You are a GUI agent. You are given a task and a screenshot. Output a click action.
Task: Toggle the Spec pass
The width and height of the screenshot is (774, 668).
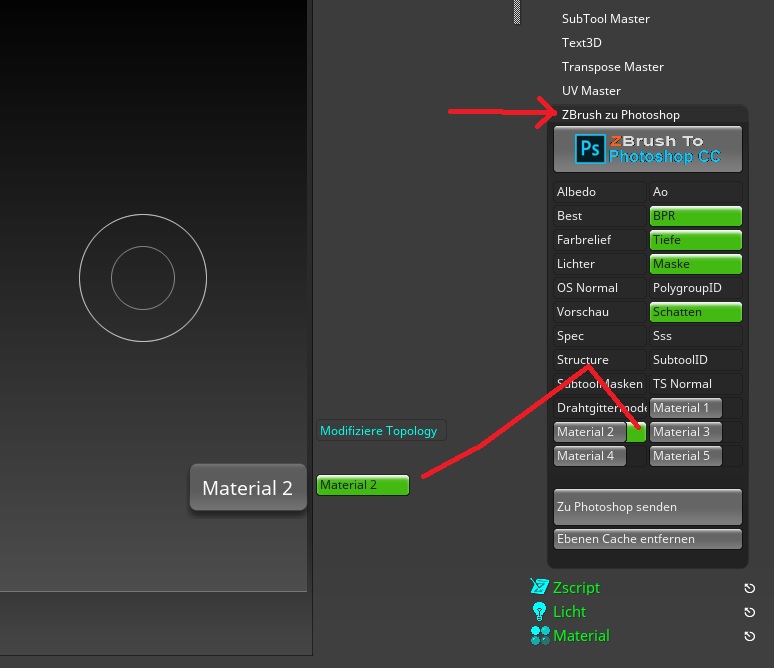(599, 336)
